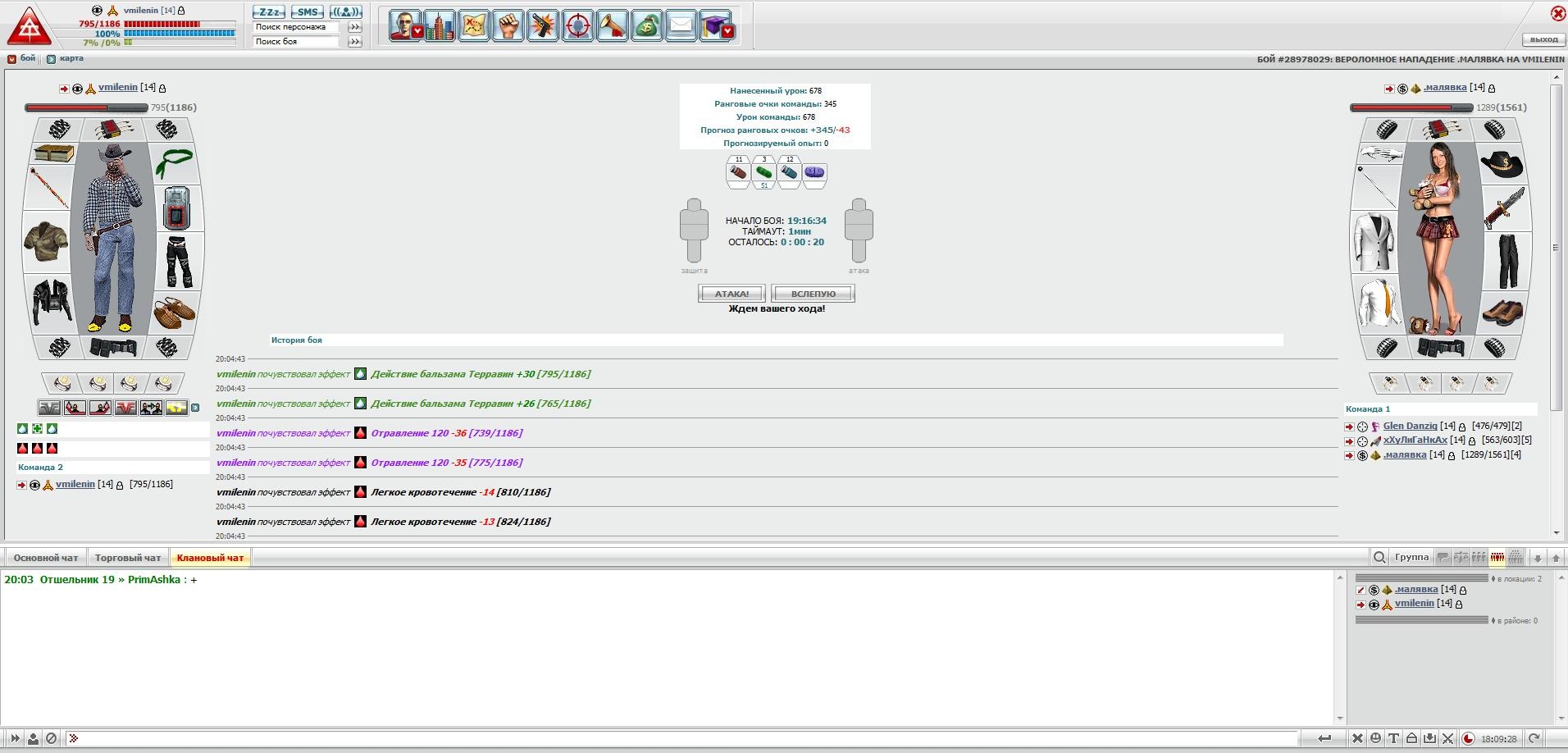
Task: Toggle the speech bubble chat filter
Action: pos(1443,558)
